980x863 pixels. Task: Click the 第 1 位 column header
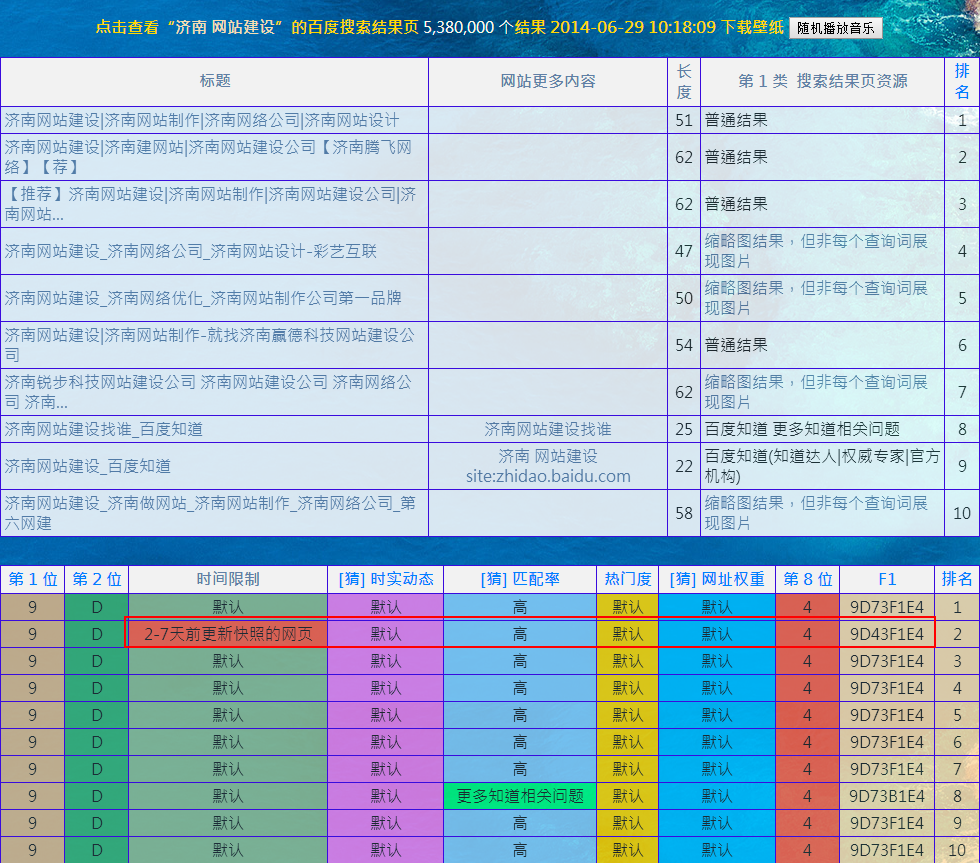point(32,579)
